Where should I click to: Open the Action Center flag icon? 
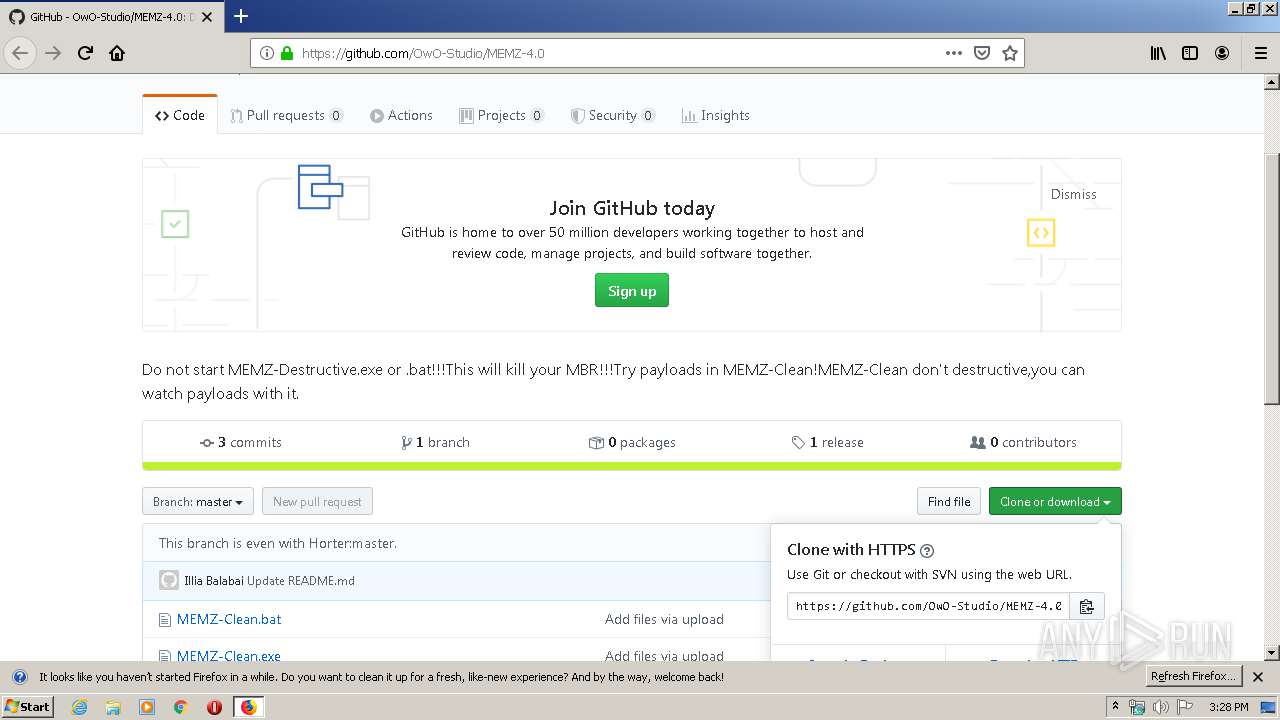[x=1184, y=707]
